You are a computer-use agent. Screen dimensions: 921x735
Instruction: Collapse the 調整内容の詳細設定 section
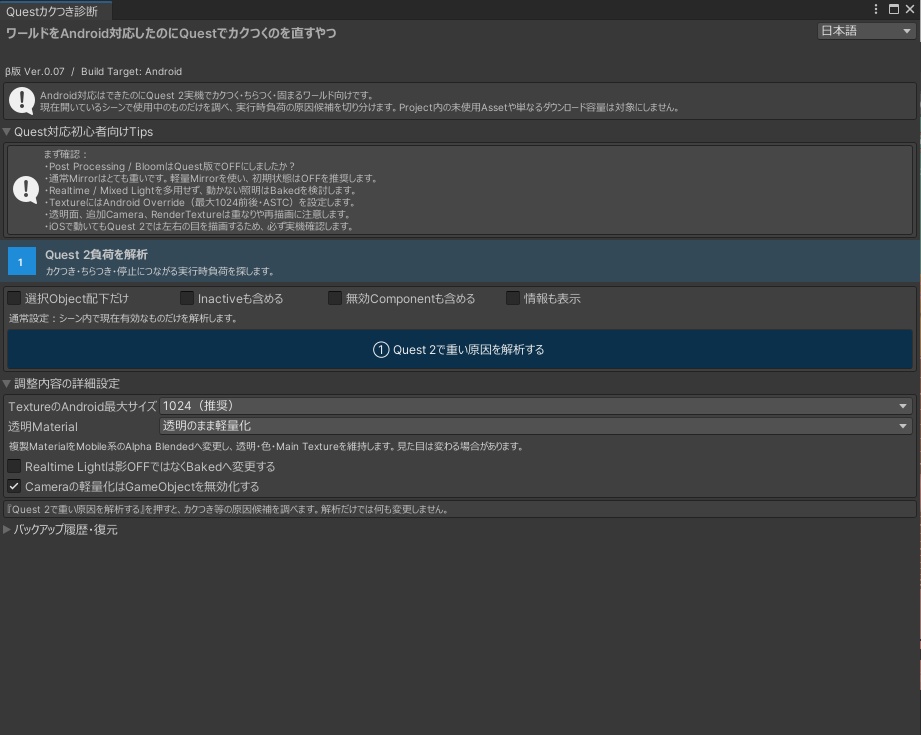(x=7, y=384)
